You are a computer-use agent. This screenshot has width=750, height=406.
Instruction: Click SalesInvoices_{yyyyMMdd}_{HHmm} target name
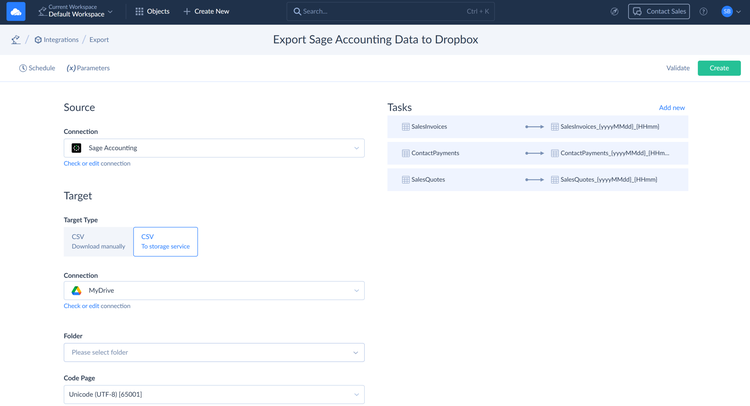click(609, 127)
